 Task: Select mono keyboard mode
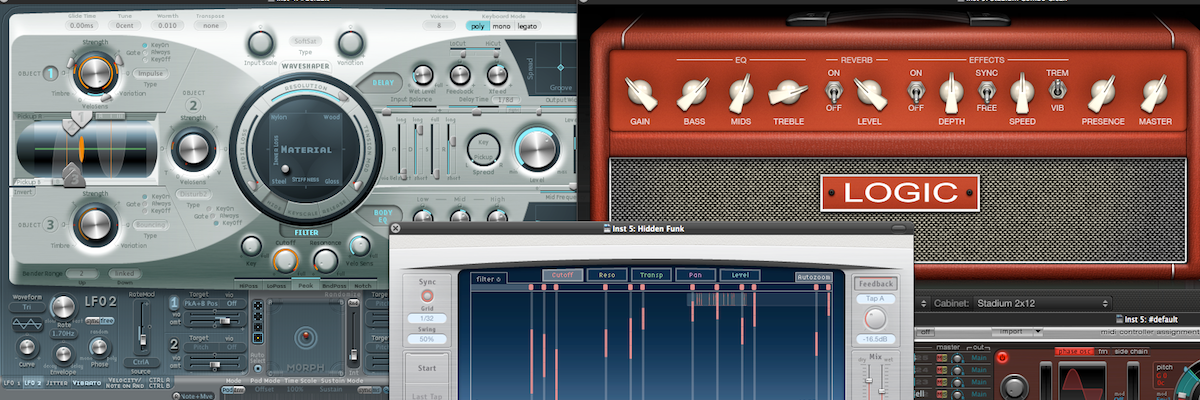(502, 25)
